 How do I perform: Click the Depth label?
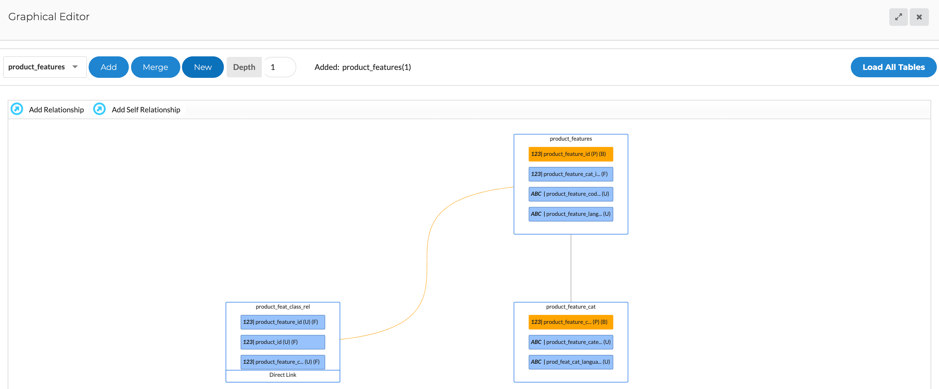[244, 67]
